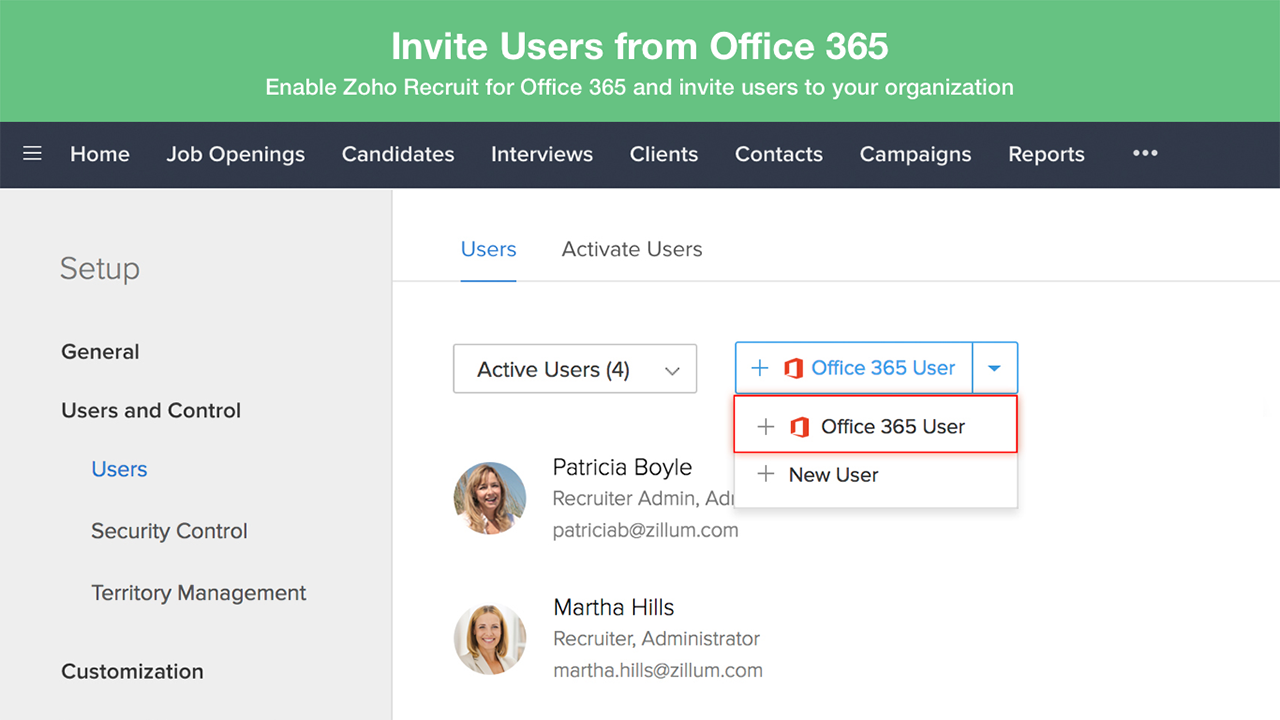Go to Home in navigation bar
The image size is (1280, 720).
(100, 154)
